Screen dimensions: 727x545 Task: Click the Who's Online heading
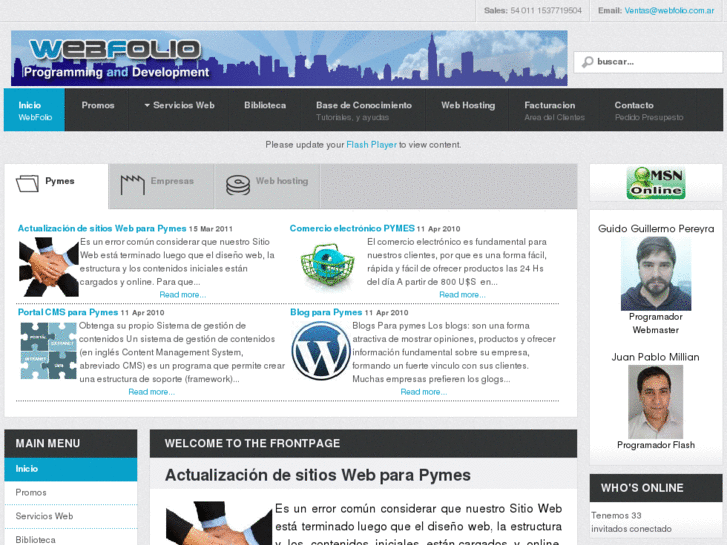(642, 488)
